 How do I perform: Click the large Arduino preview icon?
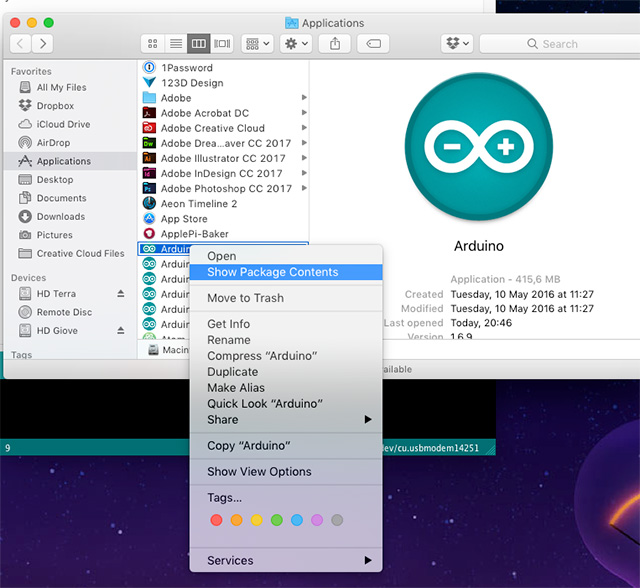click(x=478, y=148)
